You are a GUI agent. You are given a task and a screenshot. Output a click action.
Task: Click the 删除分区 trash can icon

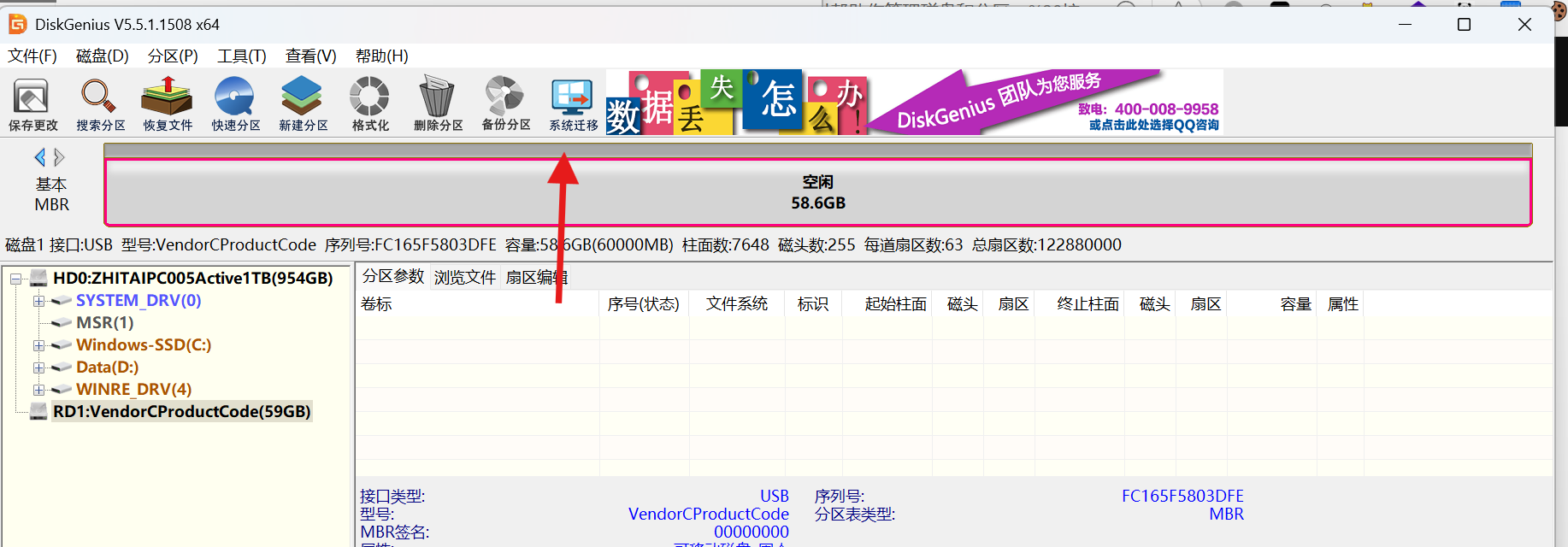pyautogui.click(x=438, y=103)
